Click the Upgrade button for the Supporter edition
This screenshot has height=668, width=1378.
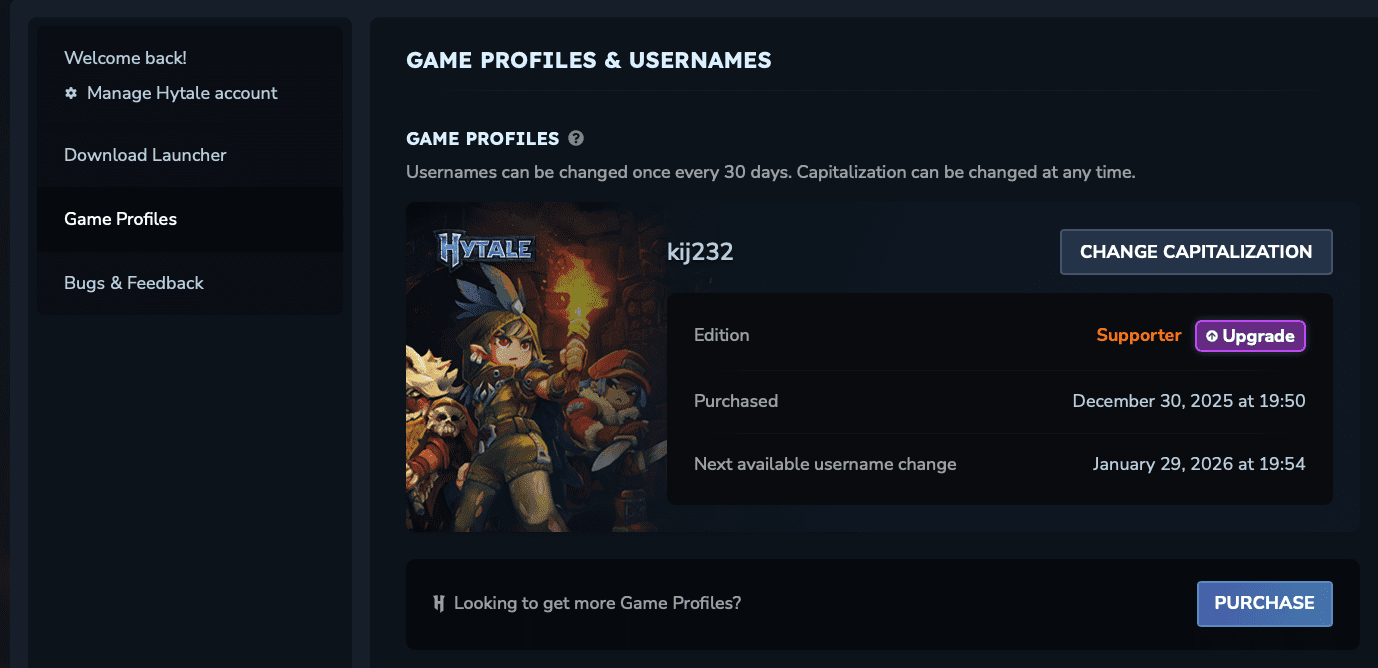tap(1250, 336)
